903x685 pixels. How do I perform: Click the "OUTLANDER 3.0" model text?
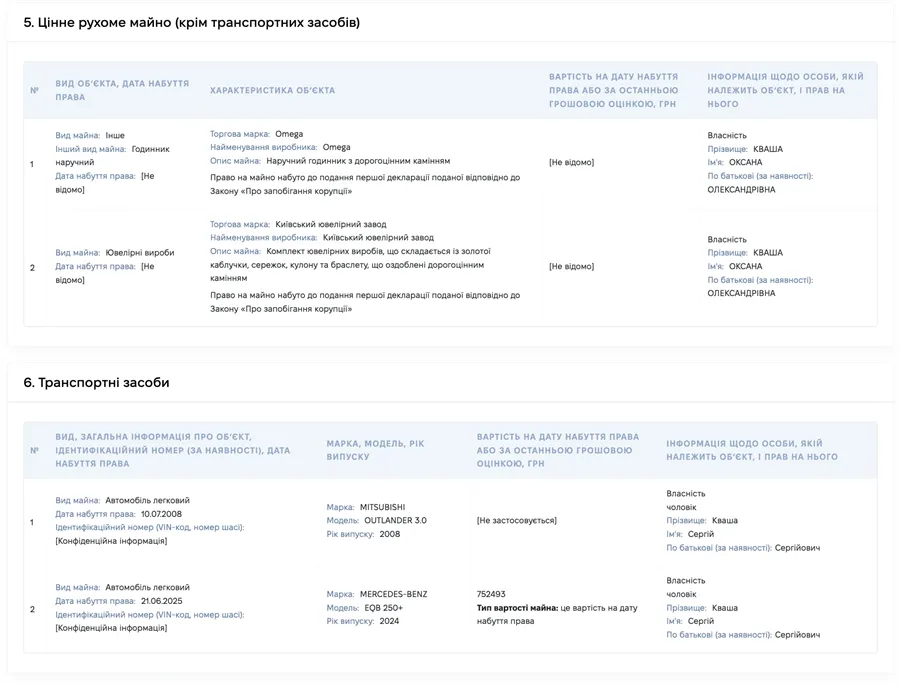[395, 520]
